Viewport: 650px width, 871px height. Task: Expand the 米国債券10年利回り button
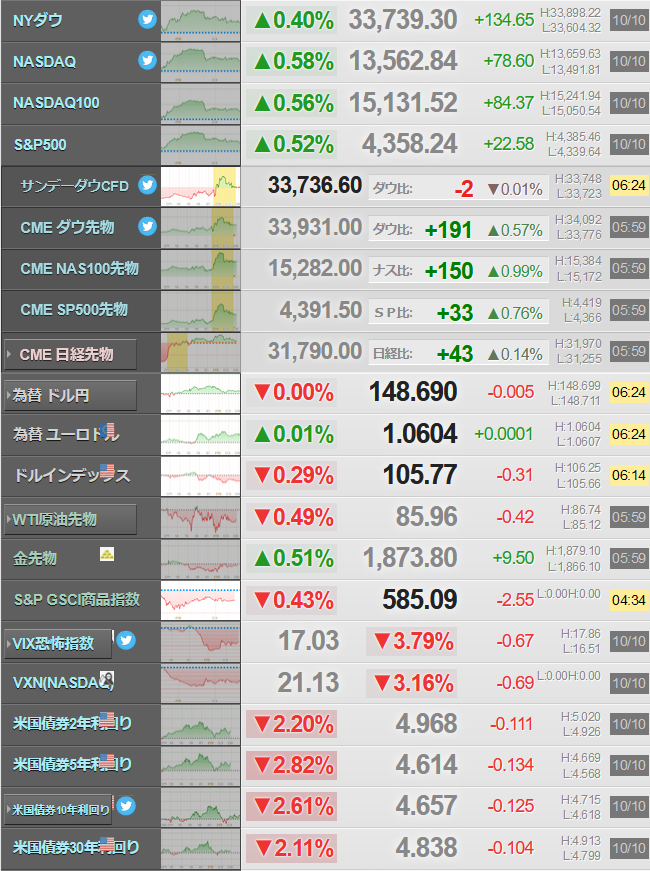pos(58,810)
